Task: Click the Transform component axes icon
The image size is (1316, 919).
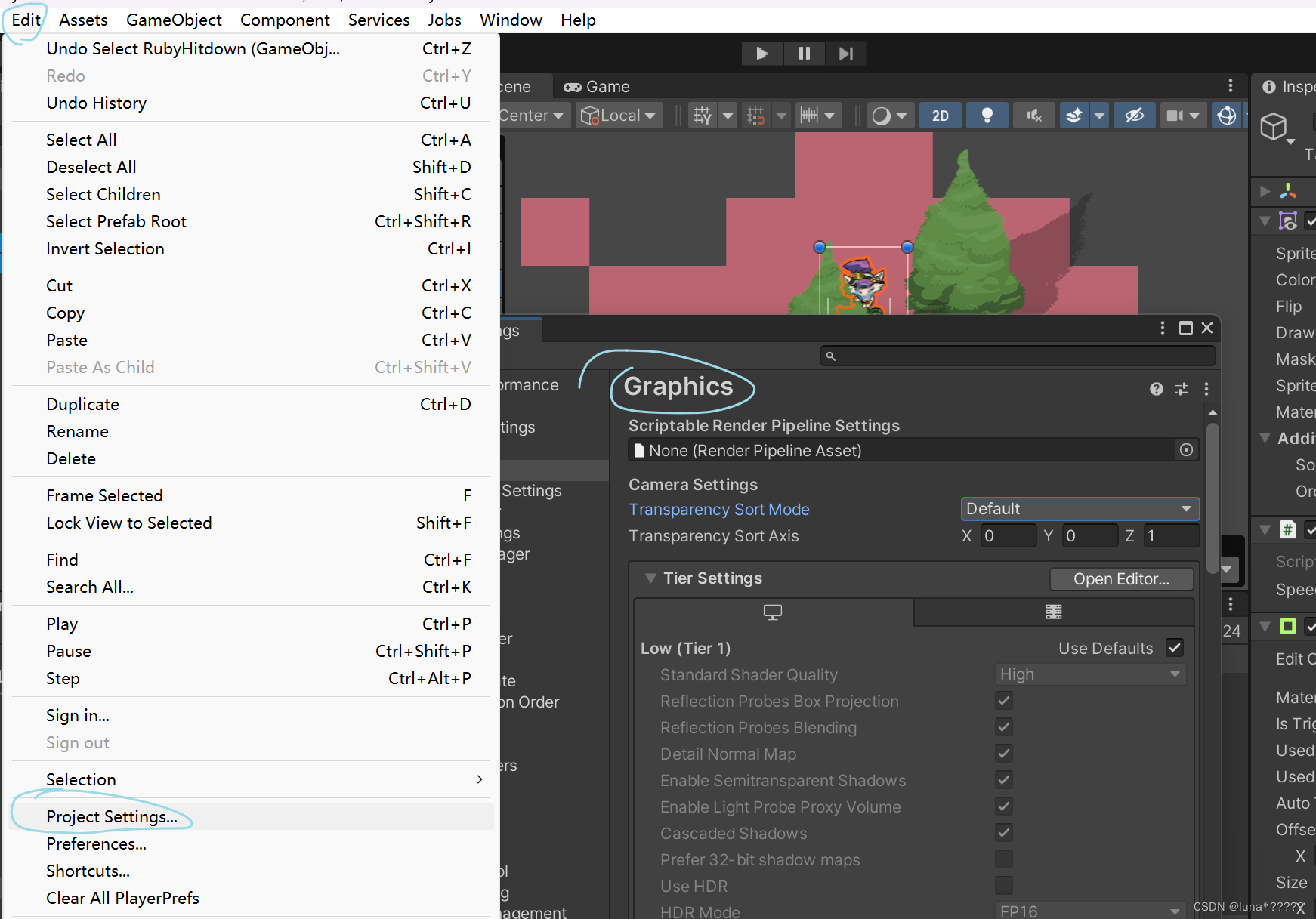Action: [1288, 191]
